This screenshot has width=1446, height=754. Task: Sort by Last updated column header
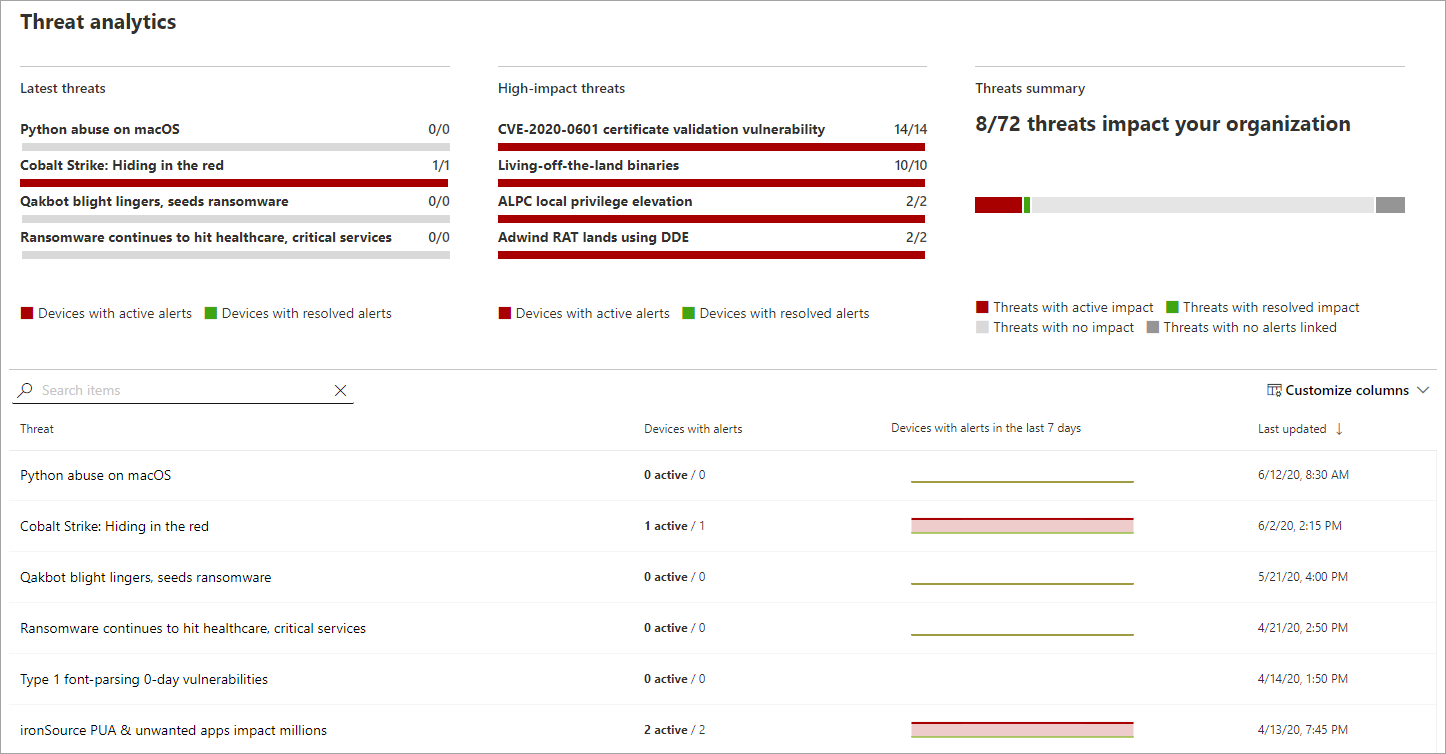point(1292,429)
